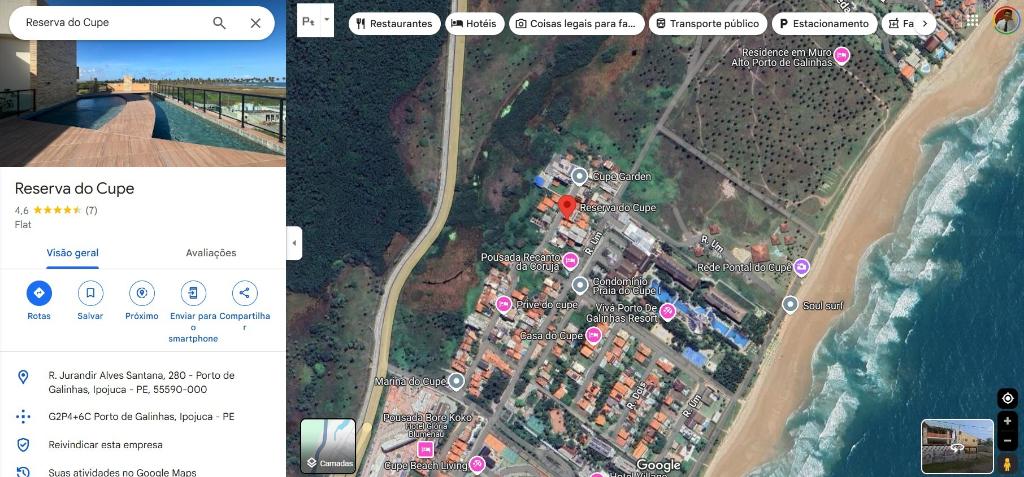Image resolution: width=1024 pixels, height=477 pixels.
Task: Copy plus code G2P4+6C Porto de Galinhas
Action: tap(142, 416)
